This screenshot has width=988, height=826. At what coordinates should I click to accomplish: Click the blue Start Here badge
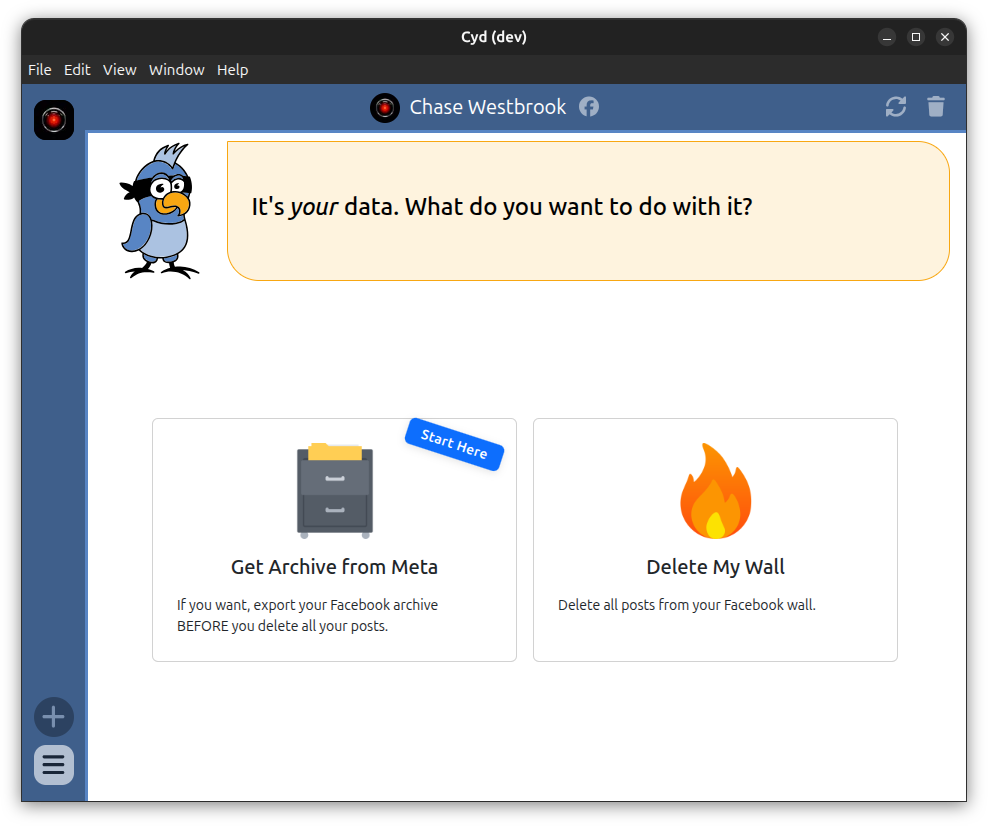click(454, 444)
